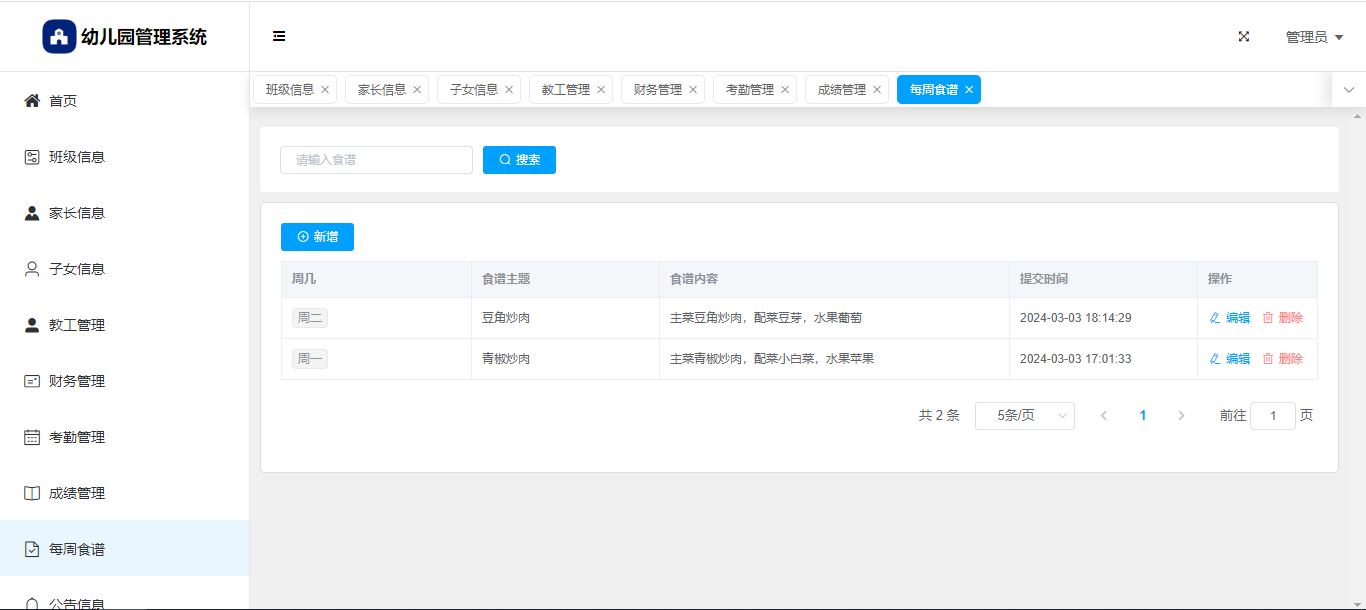Switch to the 考勤管理 tab

749,90
